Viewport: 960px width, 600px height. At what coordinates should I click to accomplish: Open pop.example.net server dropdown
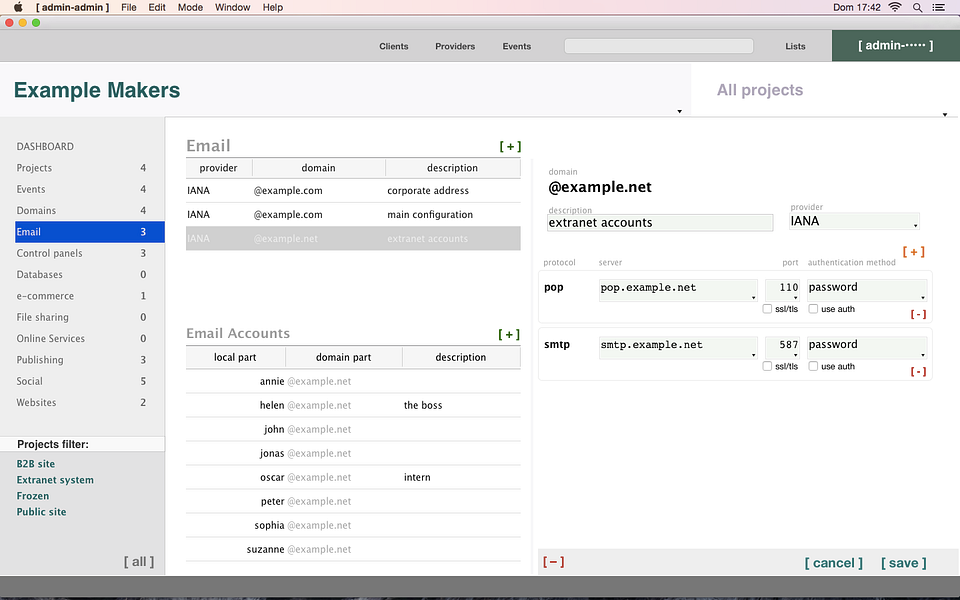click(x=678, y=290)
